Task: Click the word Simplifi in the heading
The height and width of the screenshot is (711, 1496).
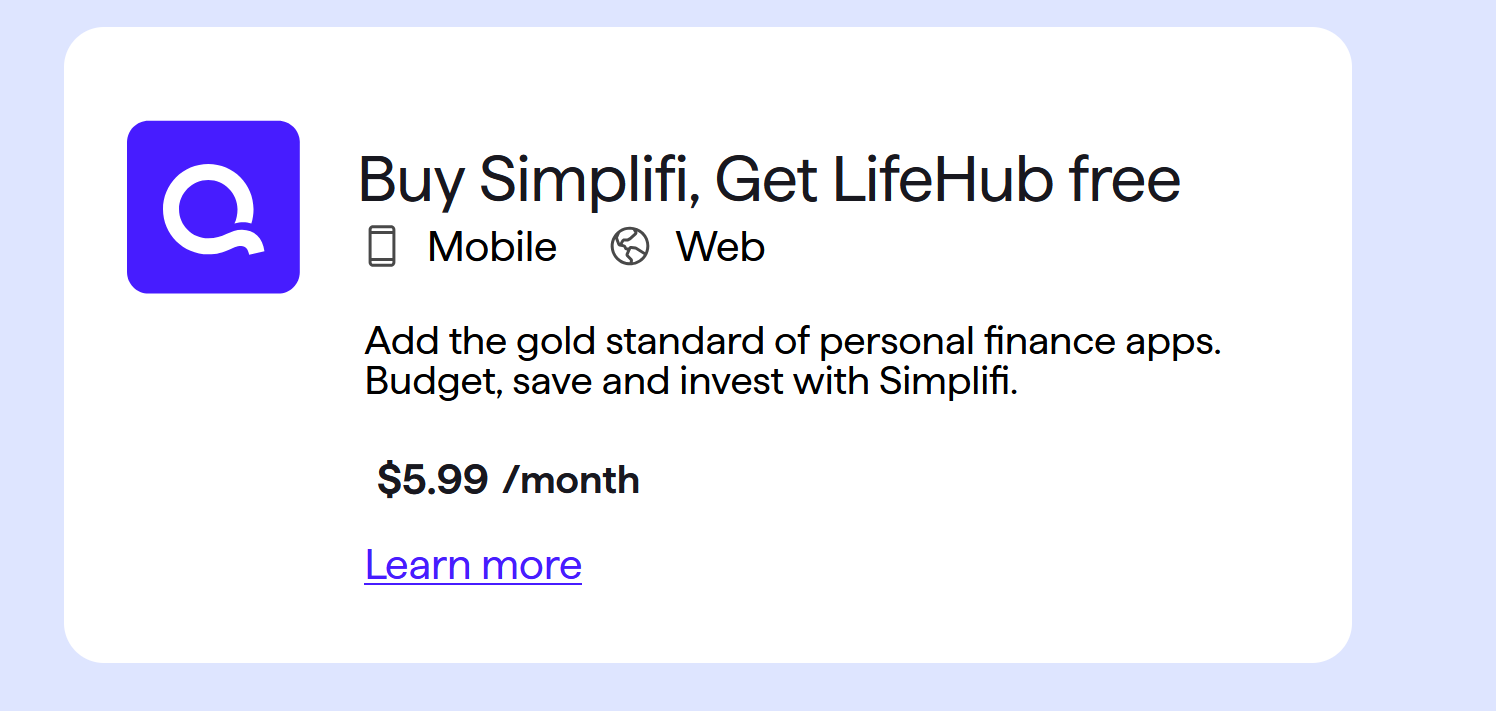Action: pos(588,181)
